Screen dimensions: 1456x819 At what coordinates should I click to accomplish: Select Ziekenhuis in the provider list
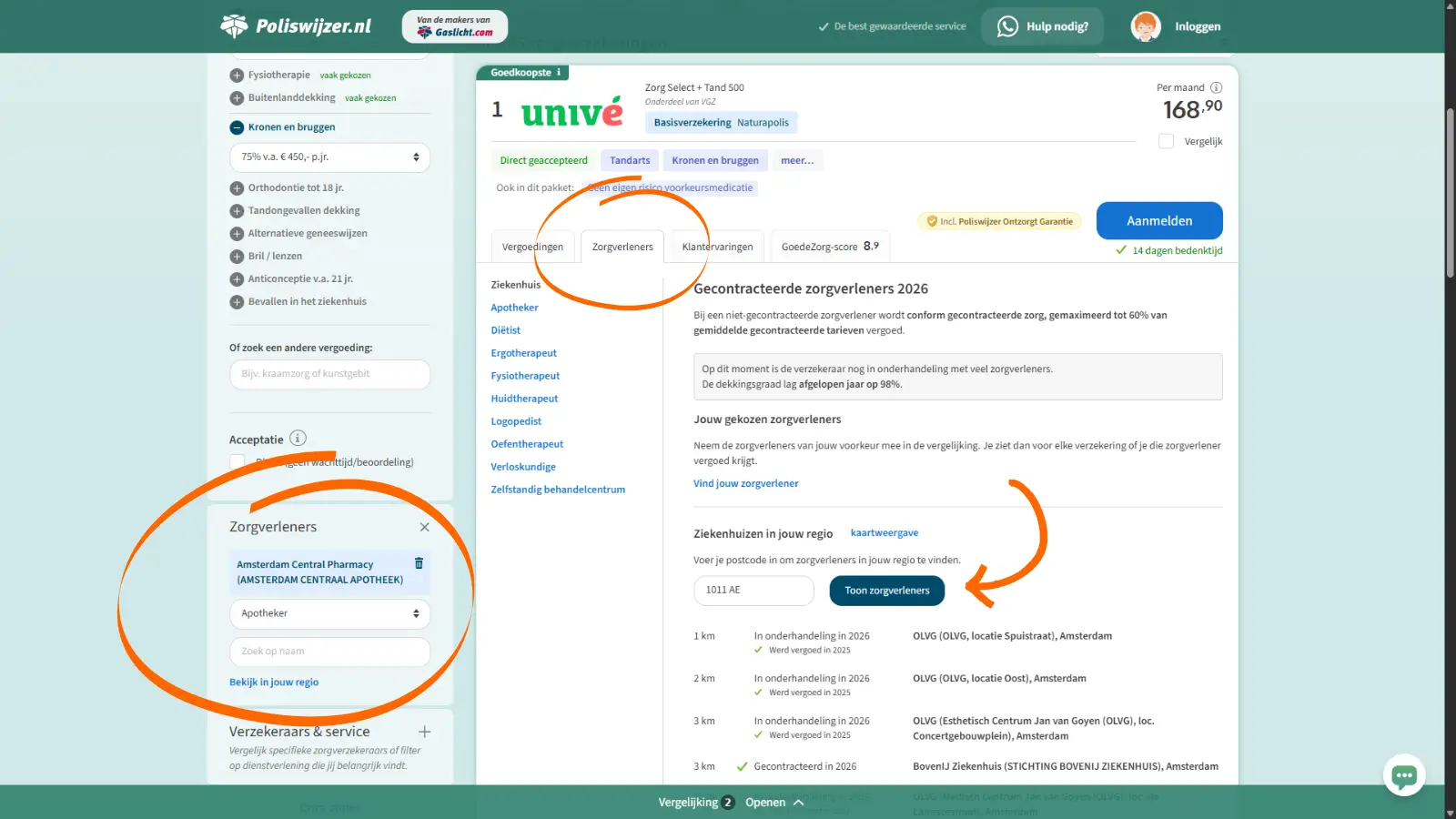click(516, 285)
